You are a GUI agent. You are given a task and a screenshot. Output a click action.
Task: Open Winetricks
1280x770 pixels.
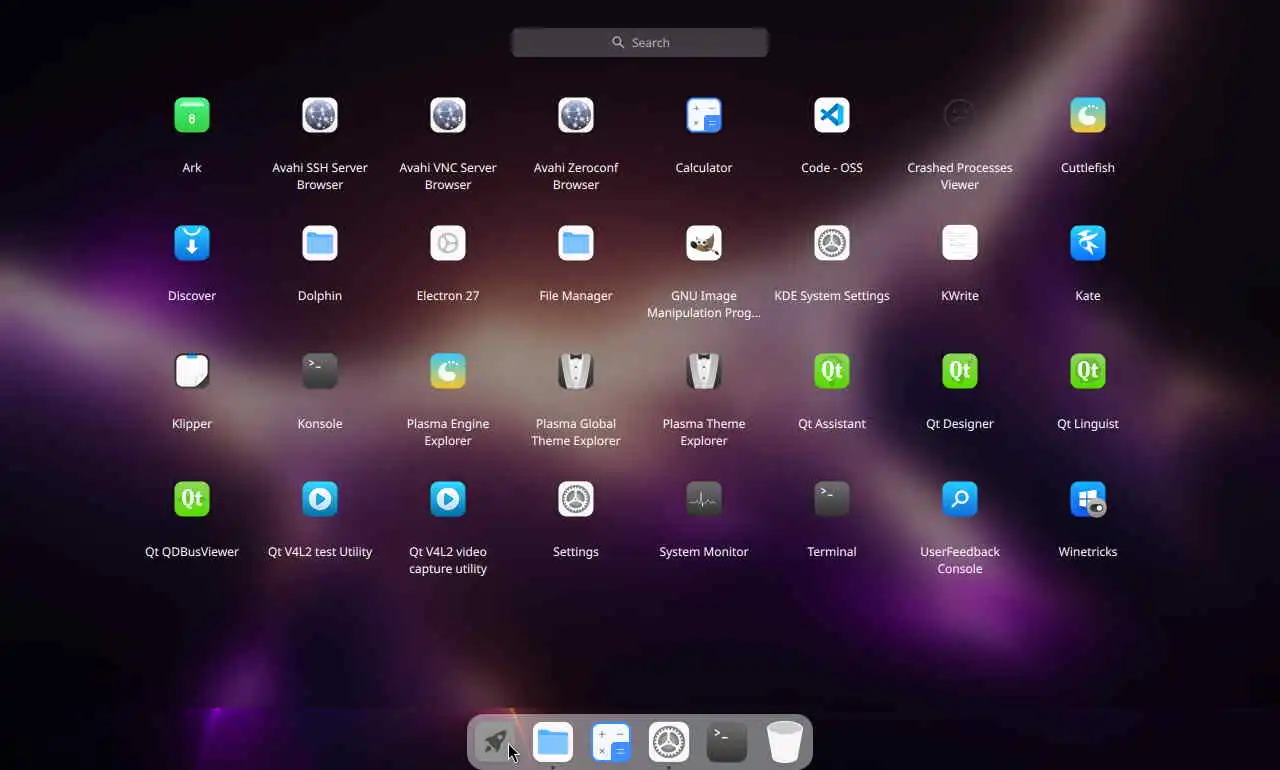[1088, 499]
